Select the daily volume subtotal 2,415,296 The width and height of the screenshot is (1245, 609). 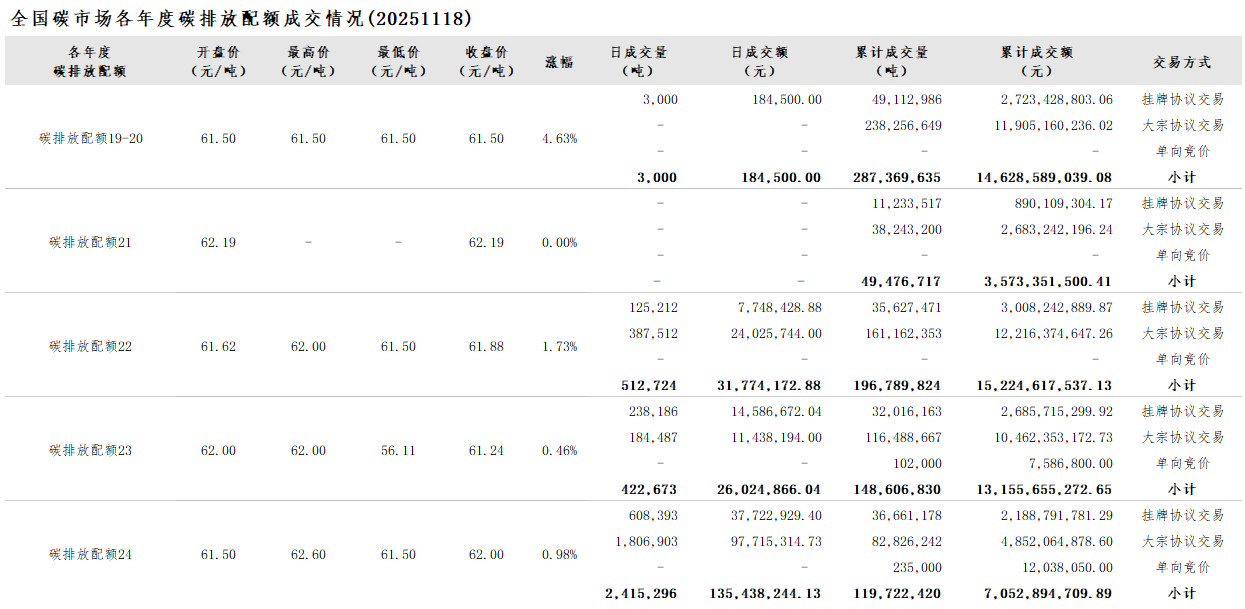click(x=641, y=594)
